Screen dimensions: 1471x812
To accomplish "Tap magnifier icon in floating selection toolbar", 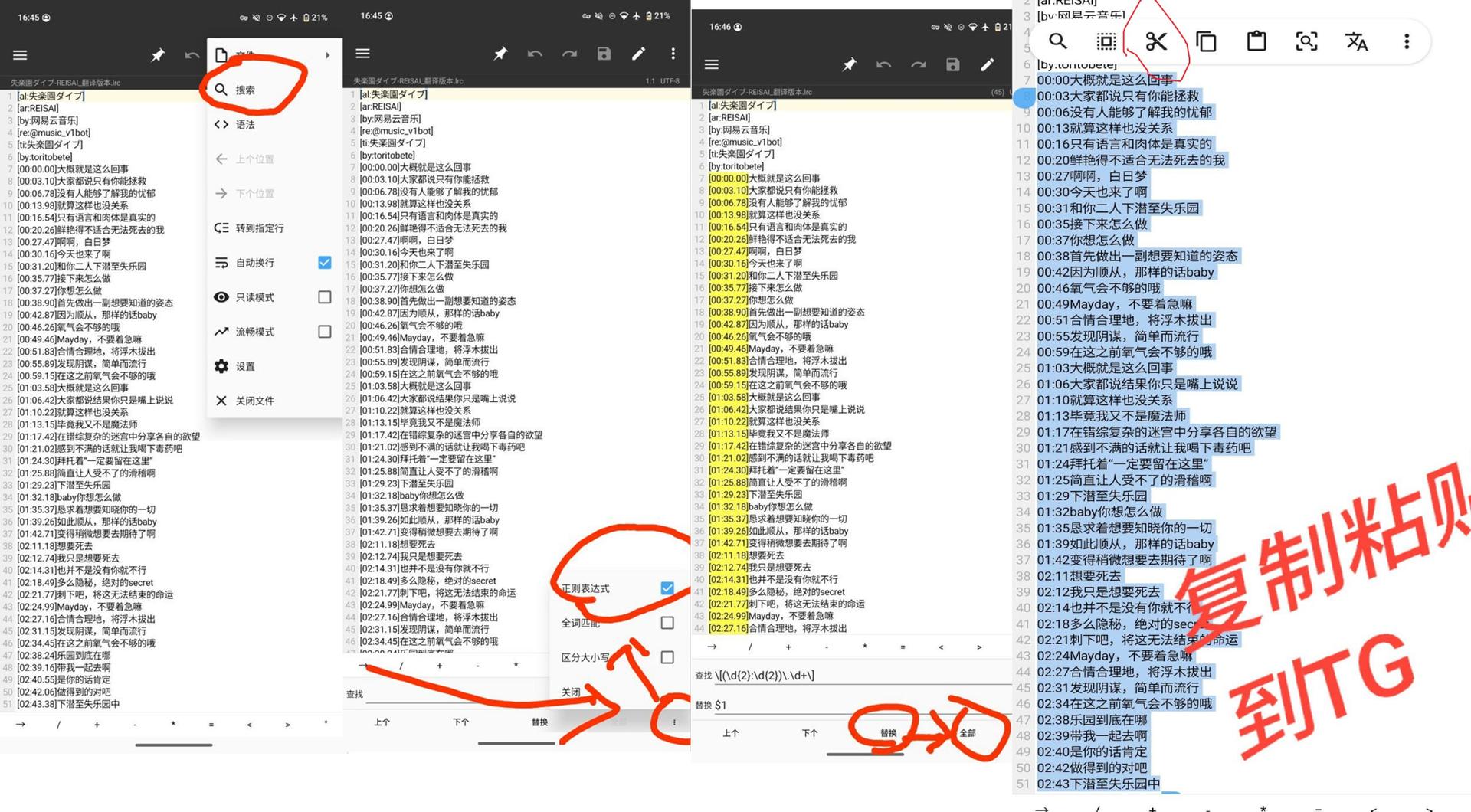I will pos(1057,41).
